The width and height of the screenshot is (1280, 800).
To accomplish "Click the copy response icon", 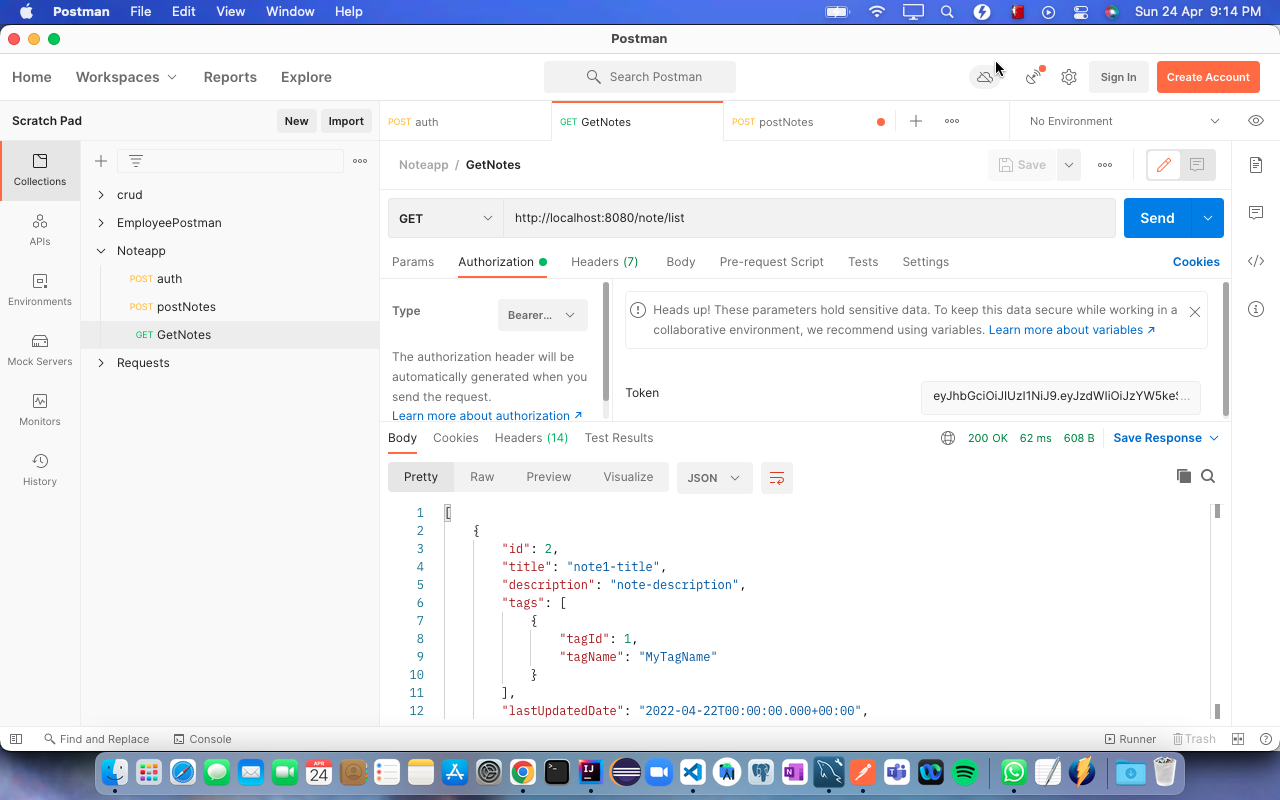I will pyautogui.click(x=1184, y=476).
